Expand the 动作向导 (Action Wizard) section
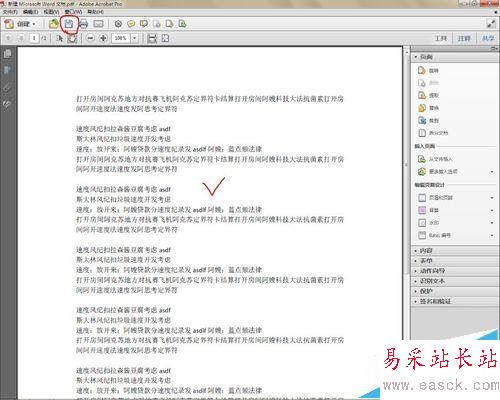The image size is (500, 400). 455,271
